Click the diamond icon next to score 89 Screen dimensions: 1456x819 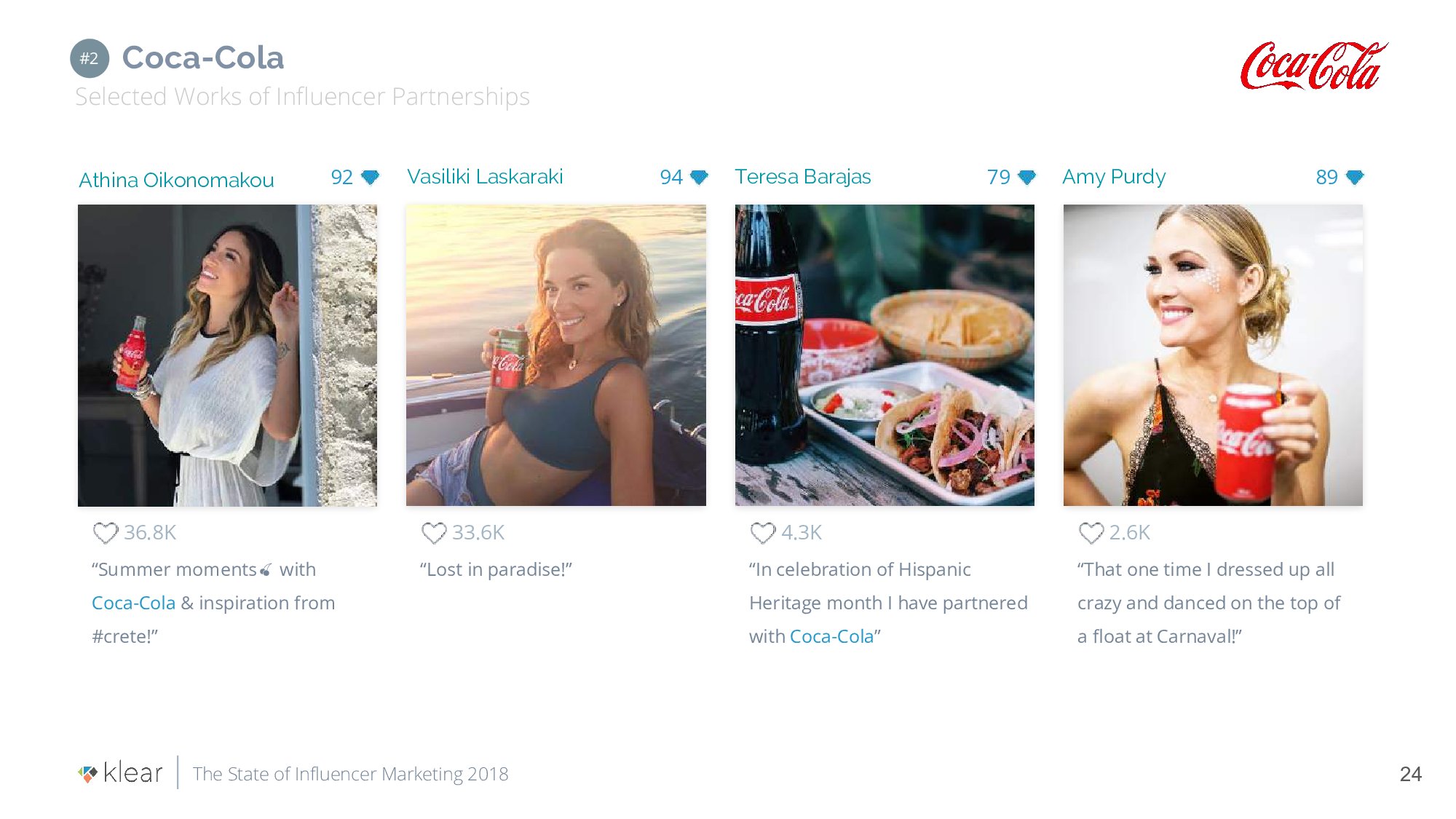[1355, 177]
